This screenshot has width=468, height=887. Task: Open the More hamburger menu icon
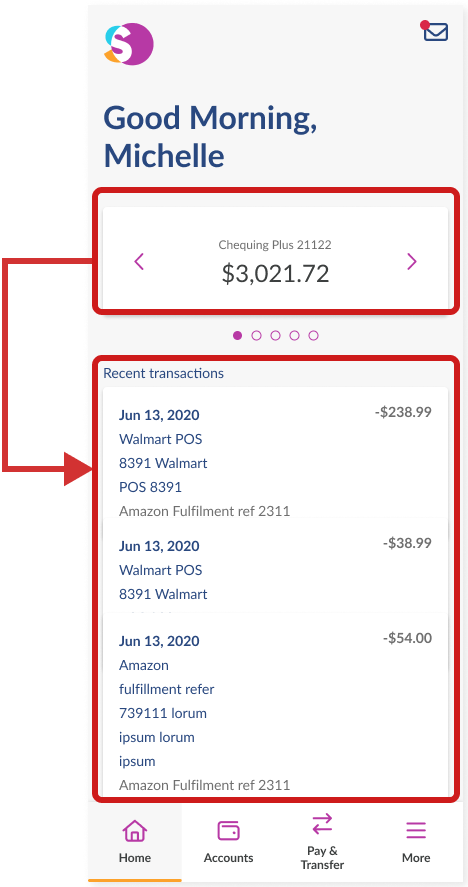(416, 830)
